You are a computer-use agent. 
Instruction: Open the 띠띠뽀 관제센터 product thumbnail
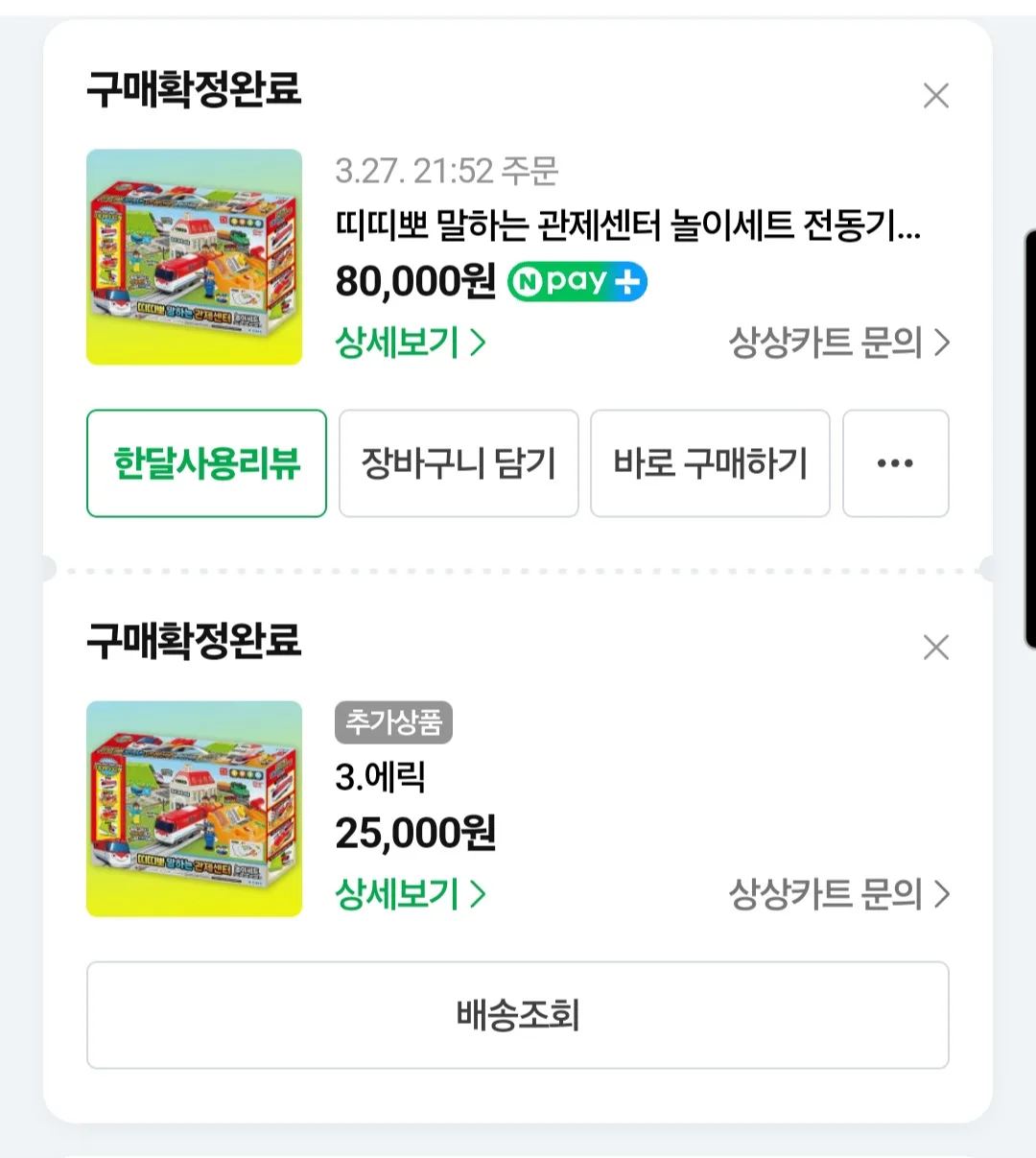coord(194,257)
